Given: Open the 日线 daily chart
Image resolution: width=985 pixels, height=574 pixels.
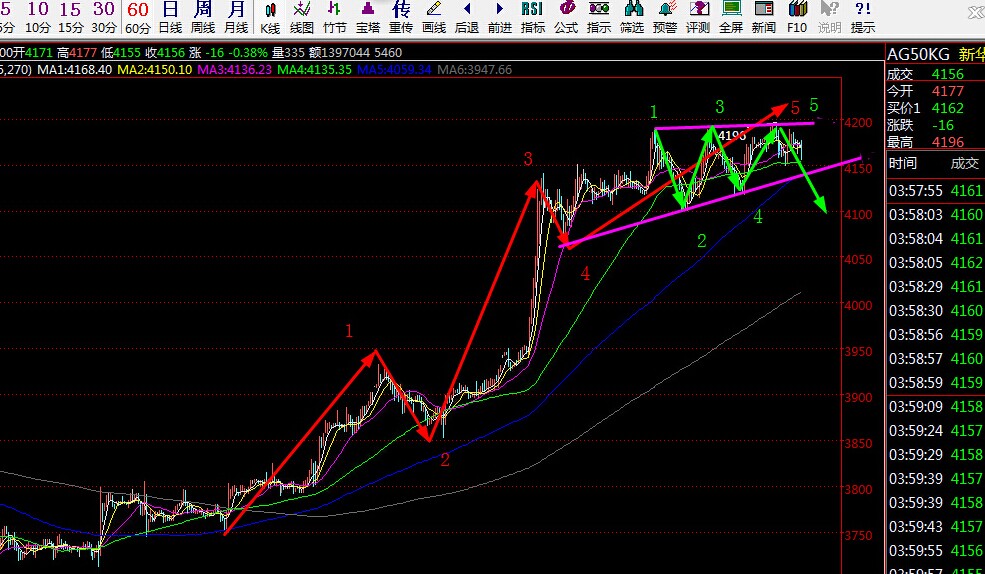Looking at the screenshot, I should tap(170, 17).
